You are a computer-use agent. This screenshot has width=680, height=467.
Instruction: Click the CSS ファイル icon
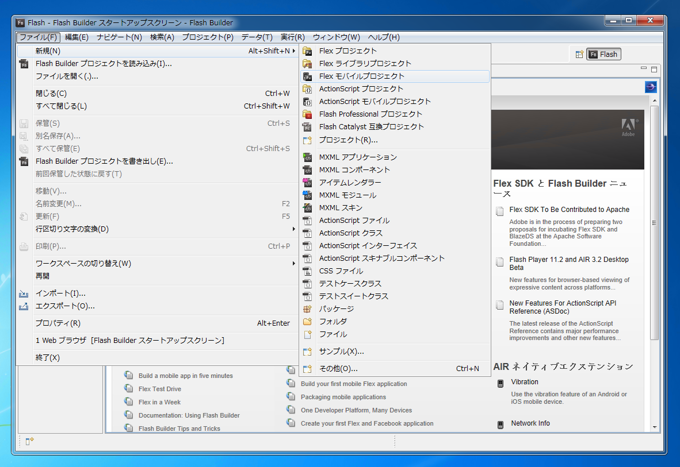coord(307,271)
